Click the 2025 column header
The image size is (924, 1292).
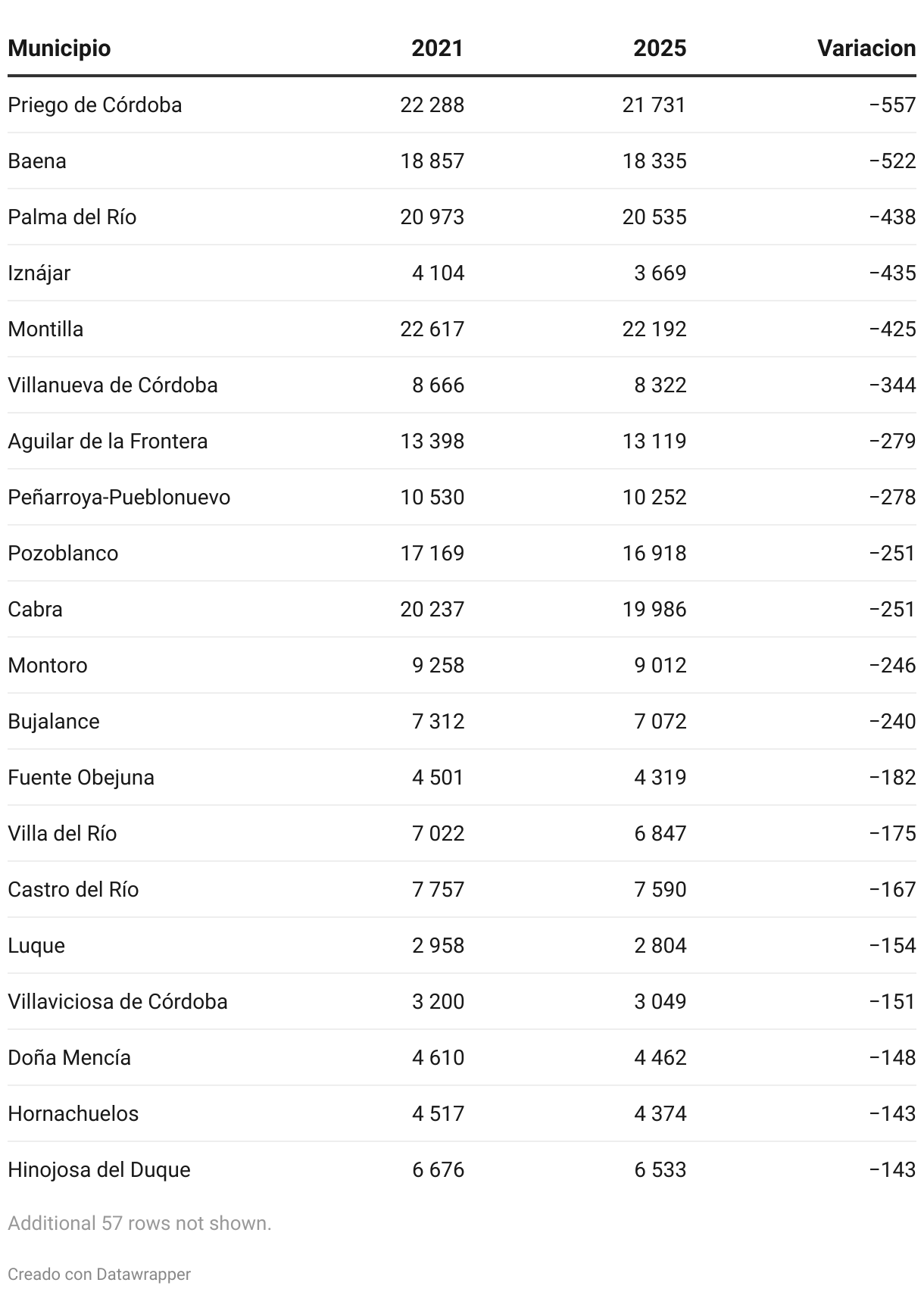(x=660, y=48)
